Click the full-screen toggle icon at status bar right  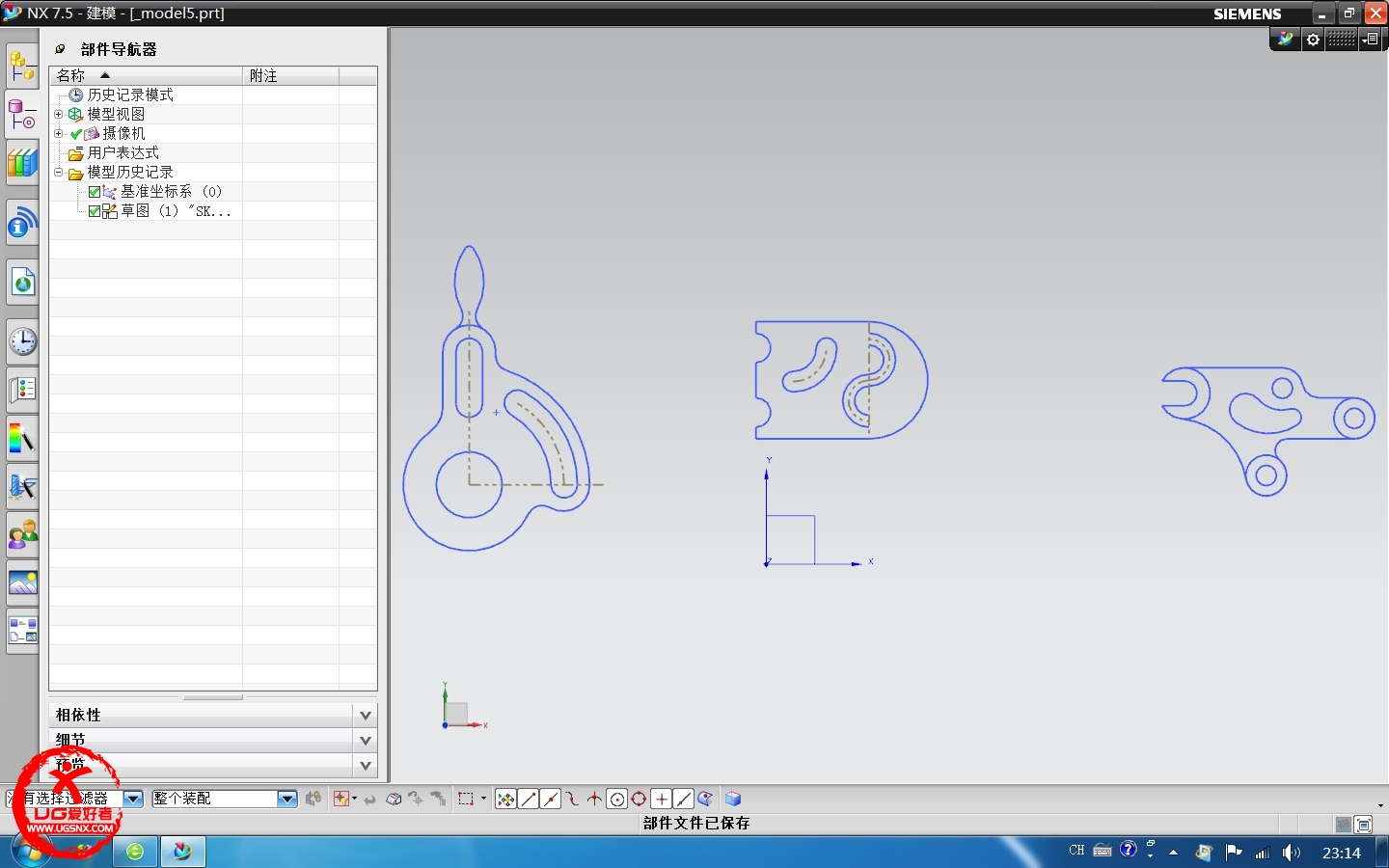tap(1363, 825)
